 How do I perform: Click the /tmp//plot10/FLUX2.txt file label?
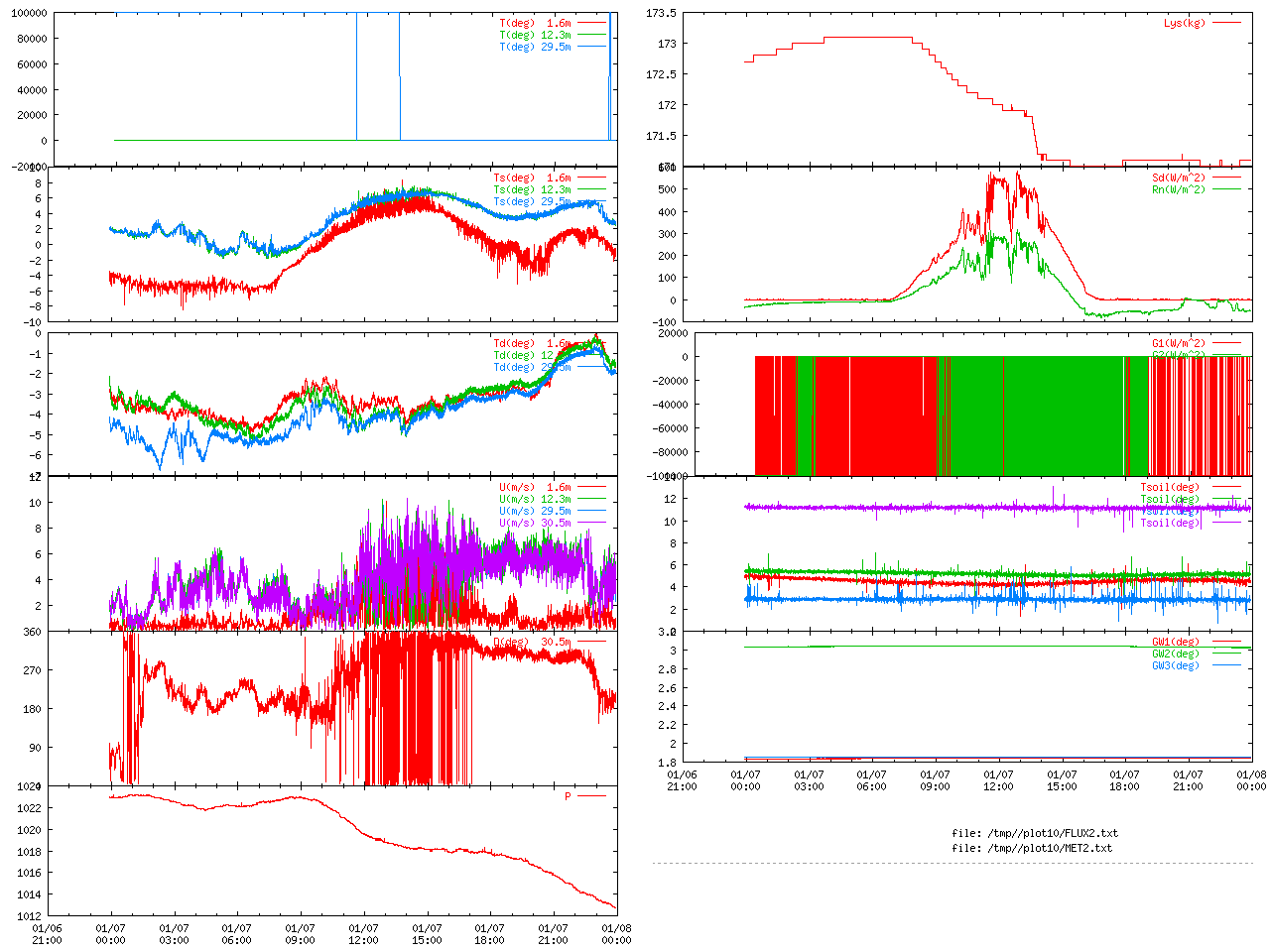point(1034,834)
